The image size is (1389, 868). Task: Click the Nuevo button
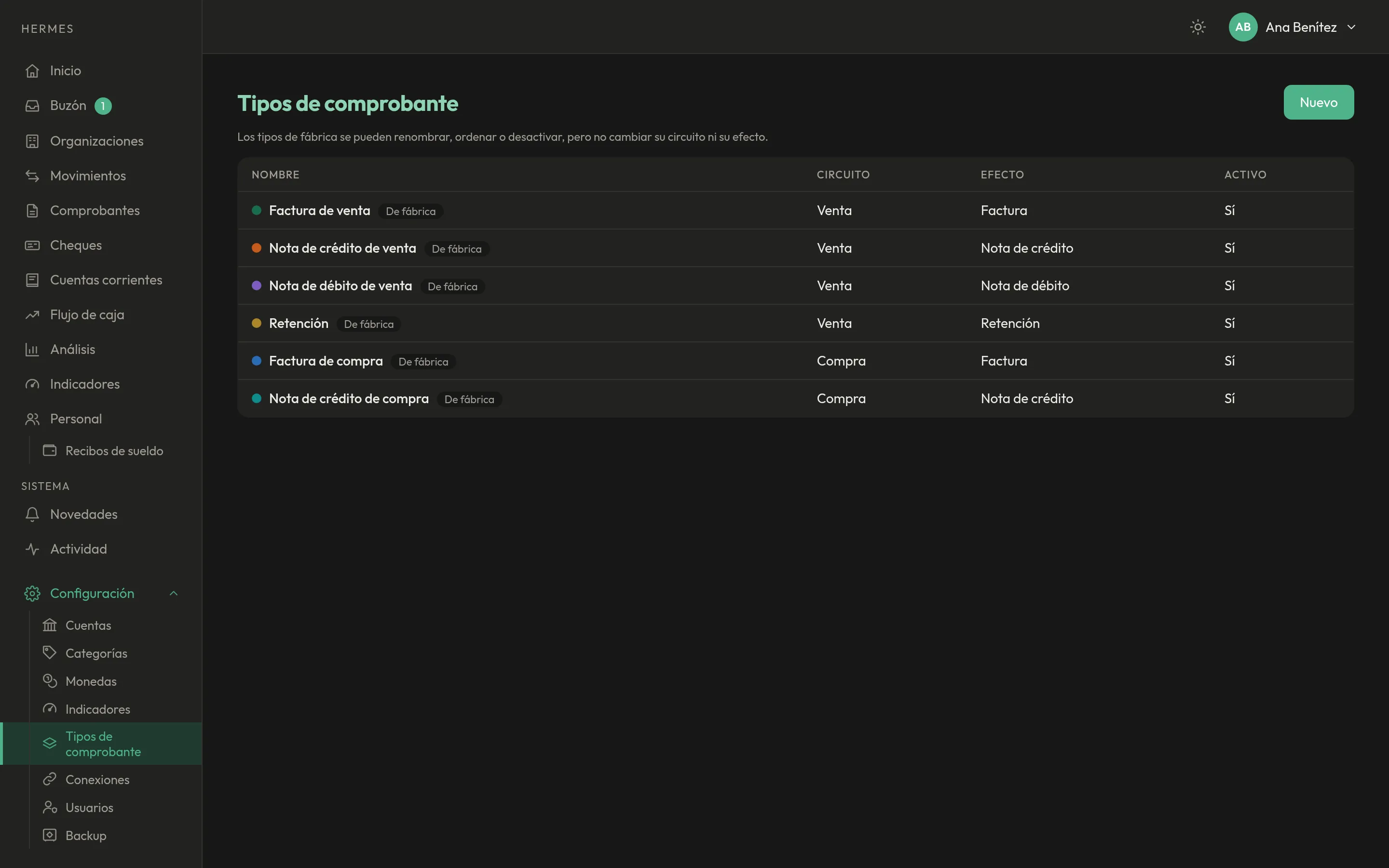click(x=1319, y=102)
